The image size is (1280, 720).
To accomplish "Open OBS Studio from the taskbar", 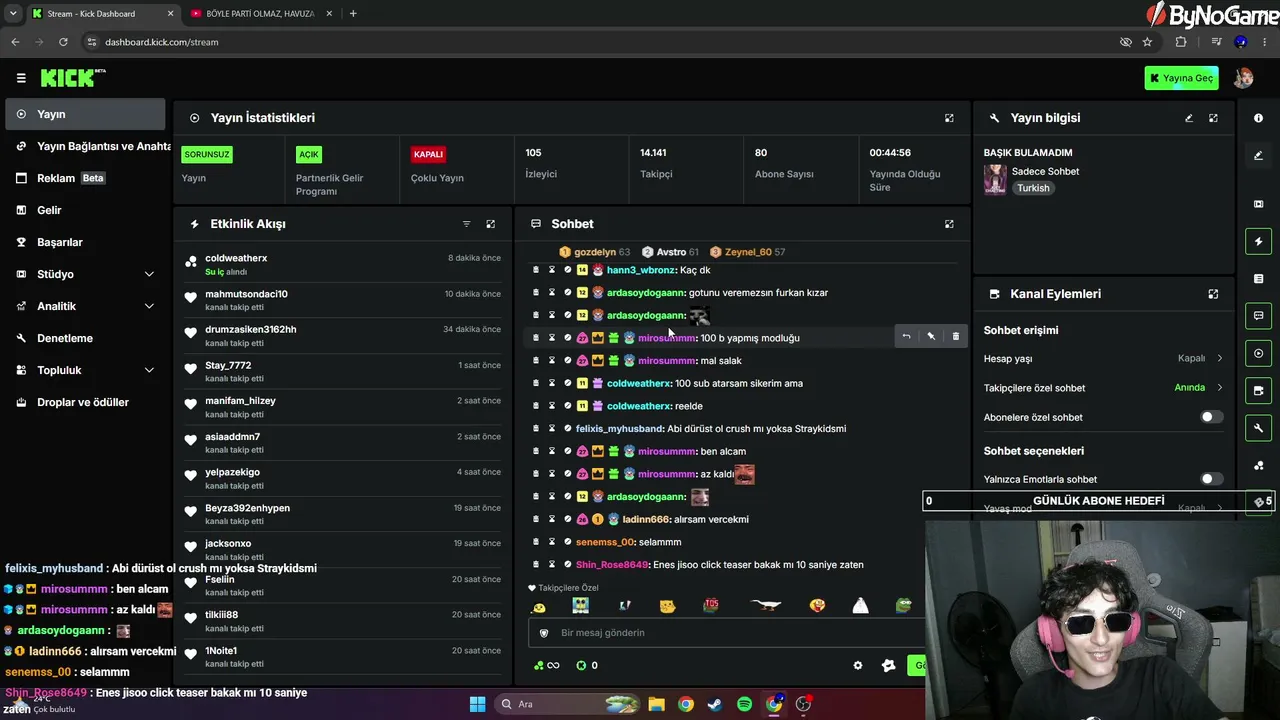I will (x=803, y=704).
